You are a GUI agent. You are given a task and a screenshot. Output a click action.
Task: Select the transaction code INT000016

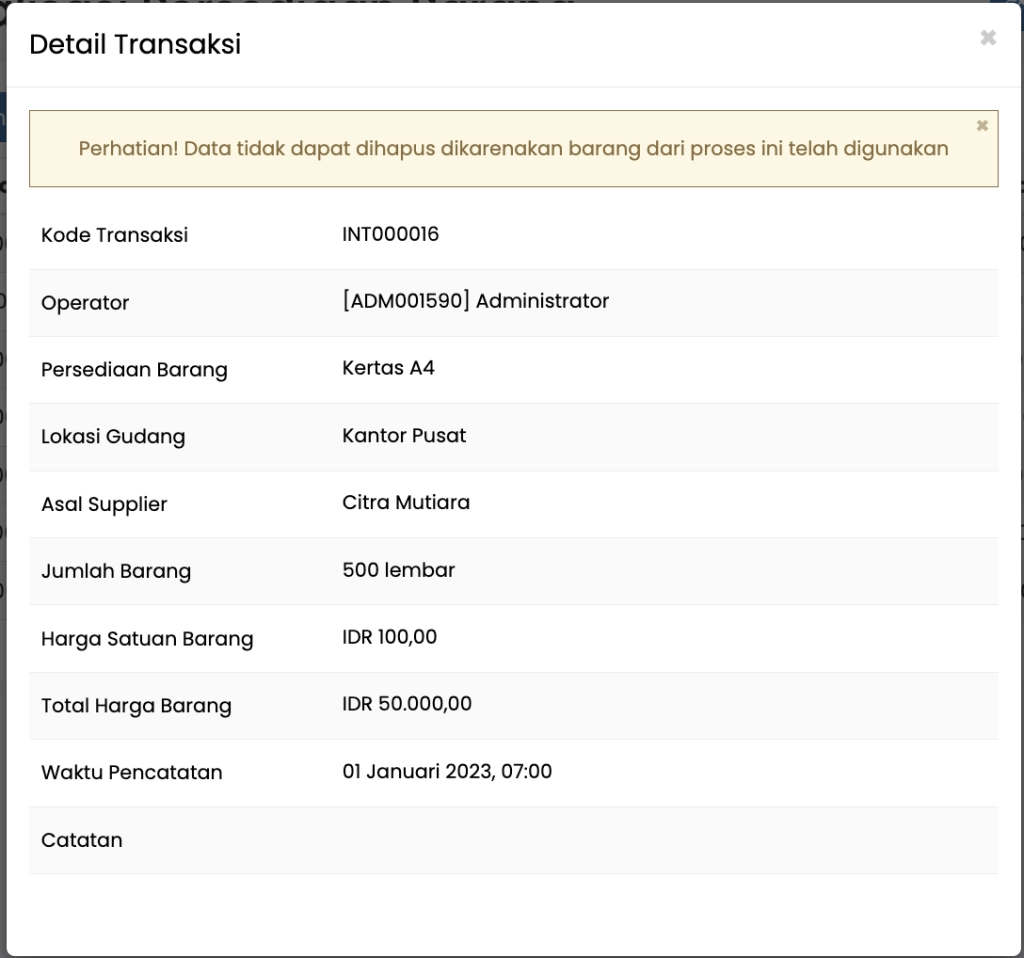point(390,234)
